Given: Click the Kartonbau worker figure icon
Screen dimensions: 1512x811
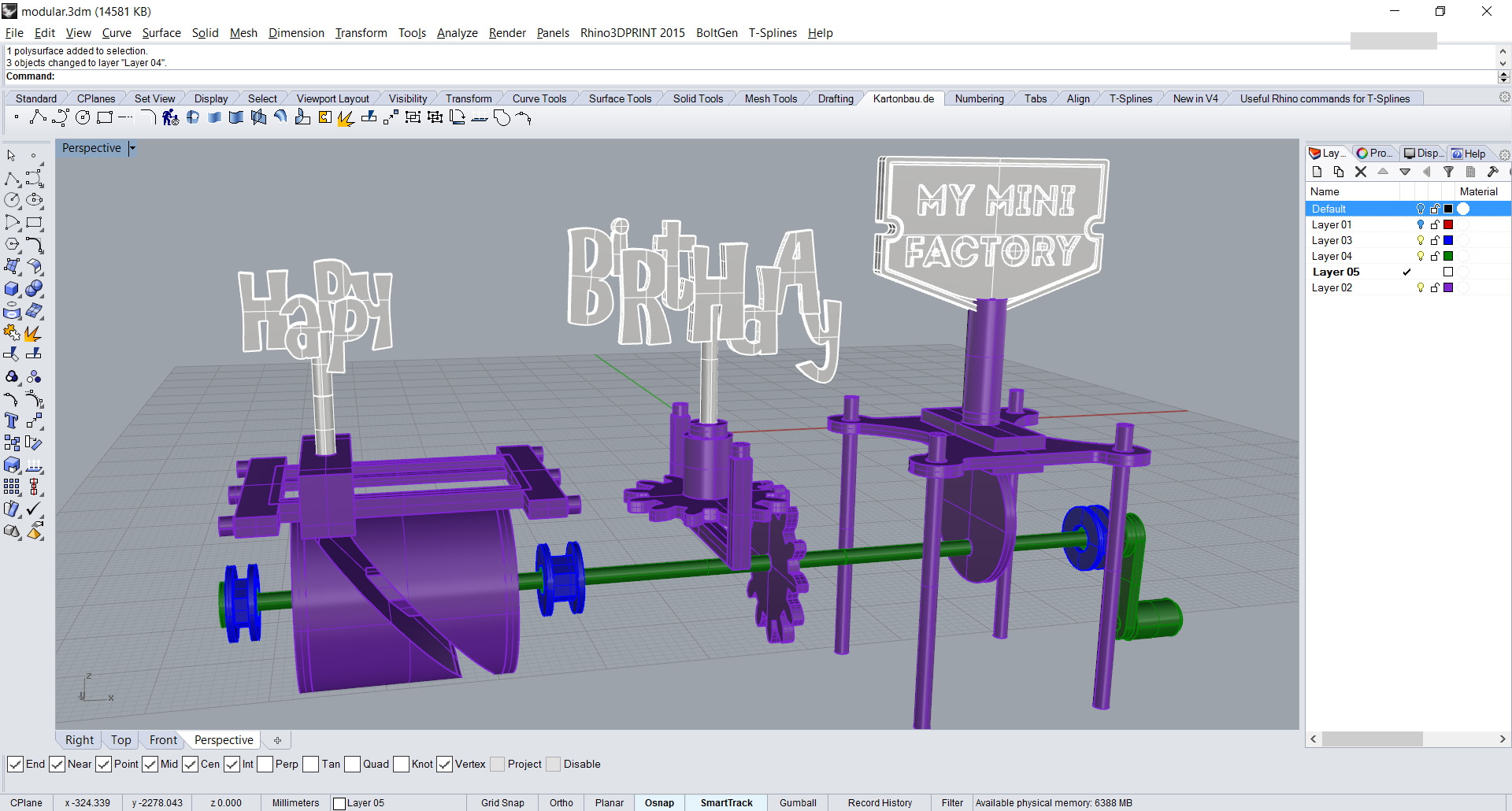Looking at the screenshot, I should pos(171,118).
